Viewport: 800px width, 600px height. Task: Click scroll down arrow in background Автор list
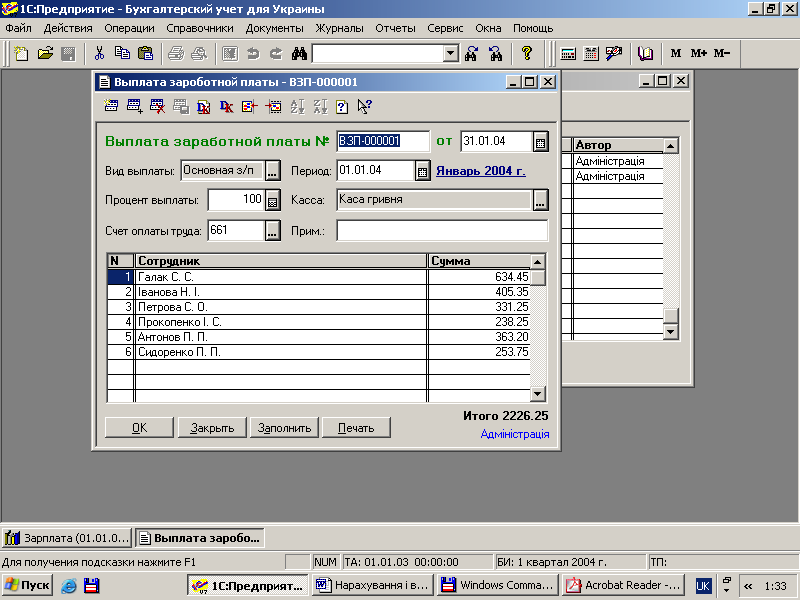[670, 332]
